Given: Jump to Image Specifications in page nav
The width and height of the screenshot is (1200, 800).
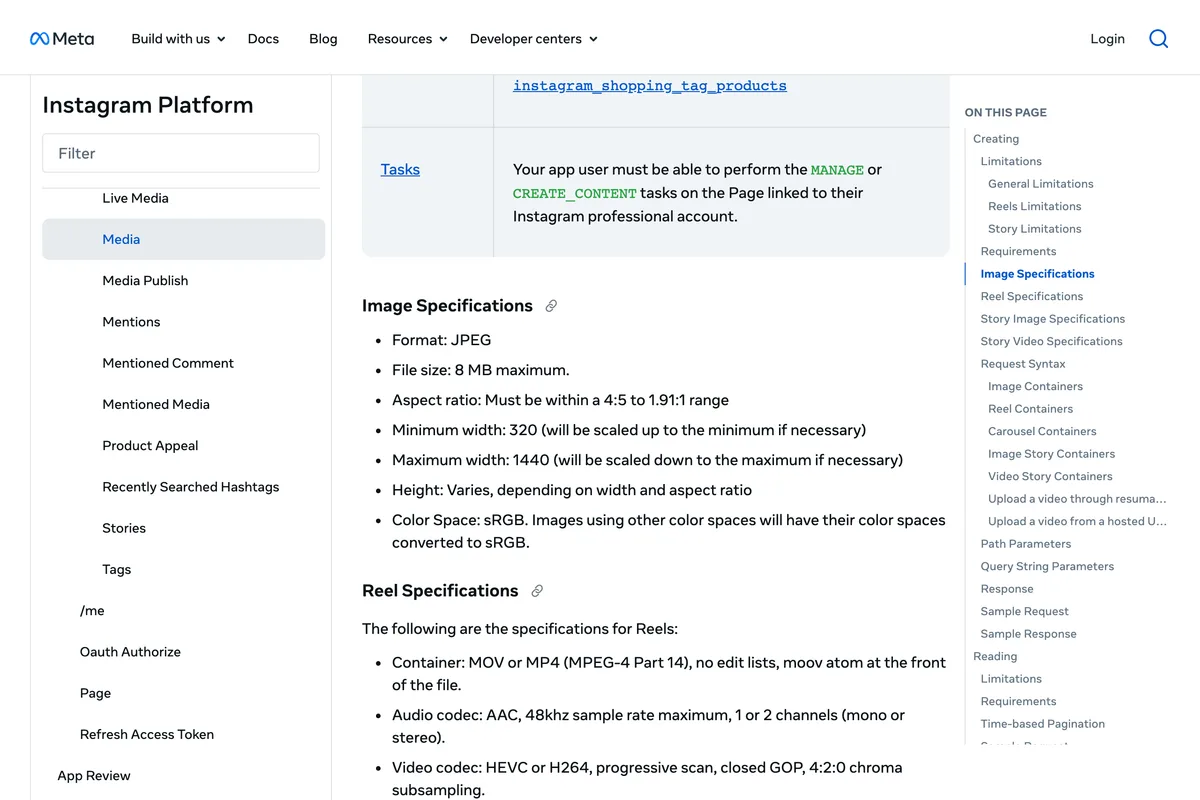Looking at the screenshot, I should [1038, 274].
